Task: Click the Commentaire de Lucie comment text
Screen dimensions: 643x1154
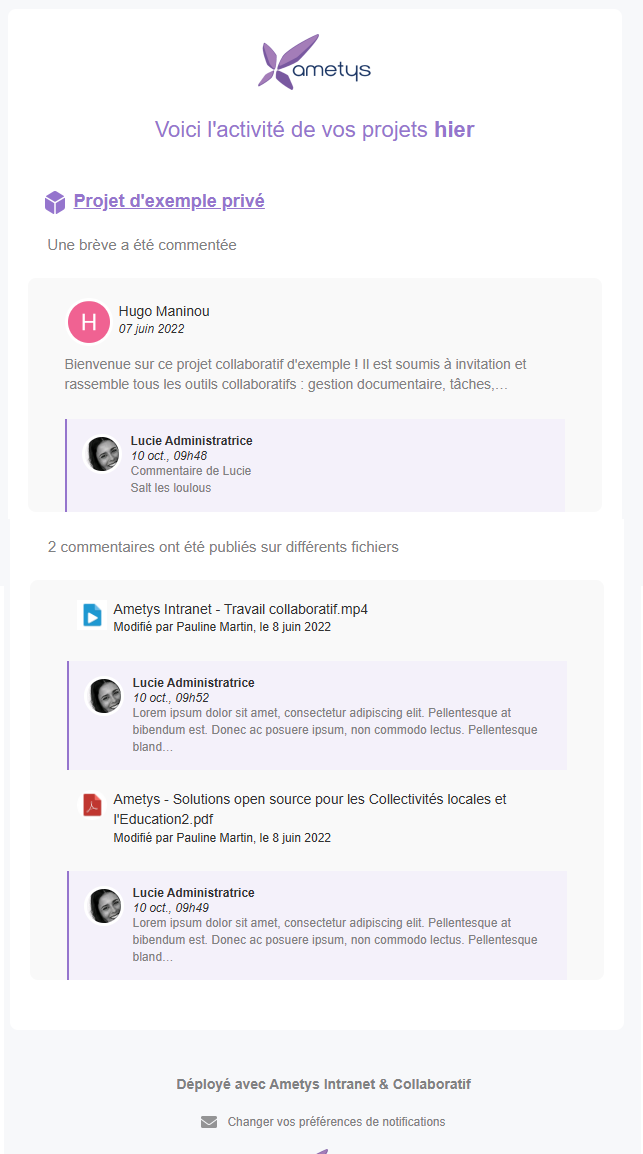Action: tap(191, 471)
